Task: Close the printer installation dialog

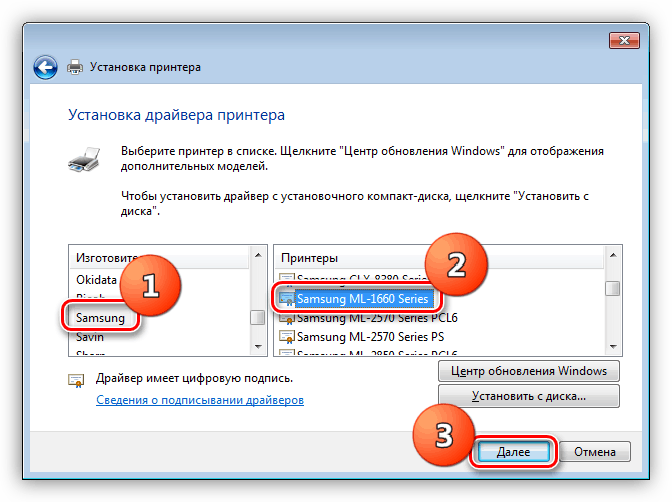Action: [624, 41]
